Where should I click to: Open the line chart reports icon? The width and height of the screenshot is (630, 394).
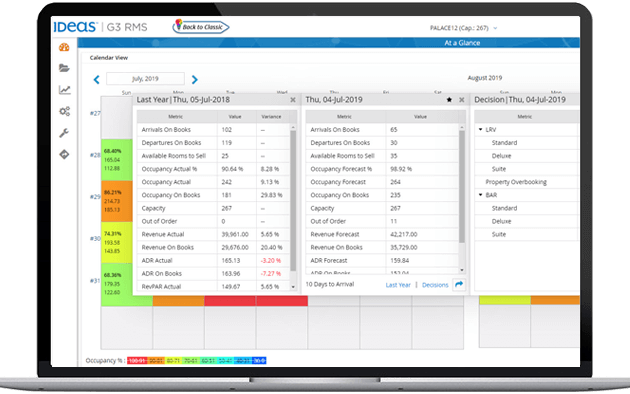[x=64, y=90]
